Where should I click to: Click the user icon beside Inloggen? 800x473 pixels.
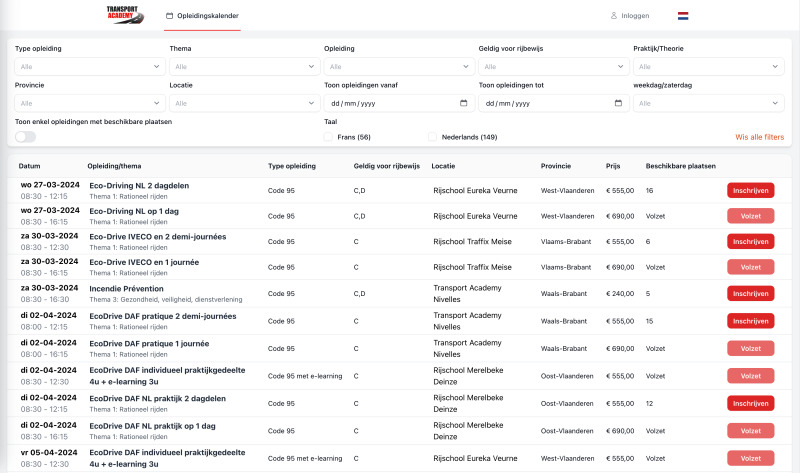pos(614,16)
